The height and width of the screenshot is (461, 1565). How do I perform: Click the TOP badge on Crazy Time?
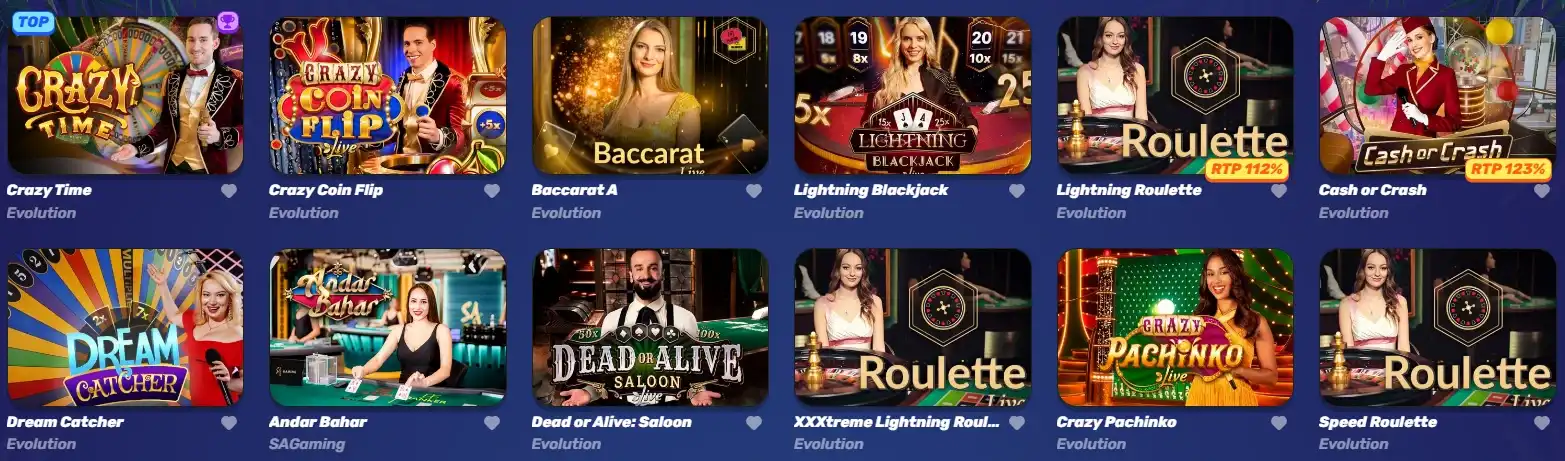point(33,21)
